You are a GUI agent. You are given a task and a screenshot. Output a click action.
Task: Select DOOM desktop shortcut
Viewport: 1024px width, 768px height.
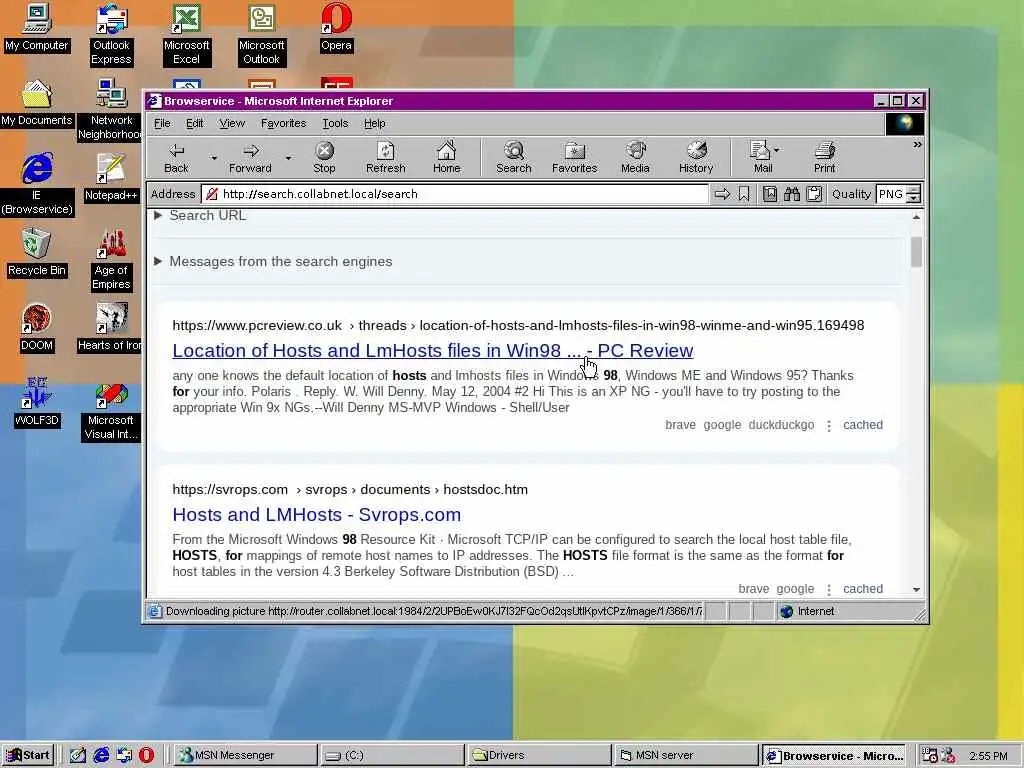[37, 328]
